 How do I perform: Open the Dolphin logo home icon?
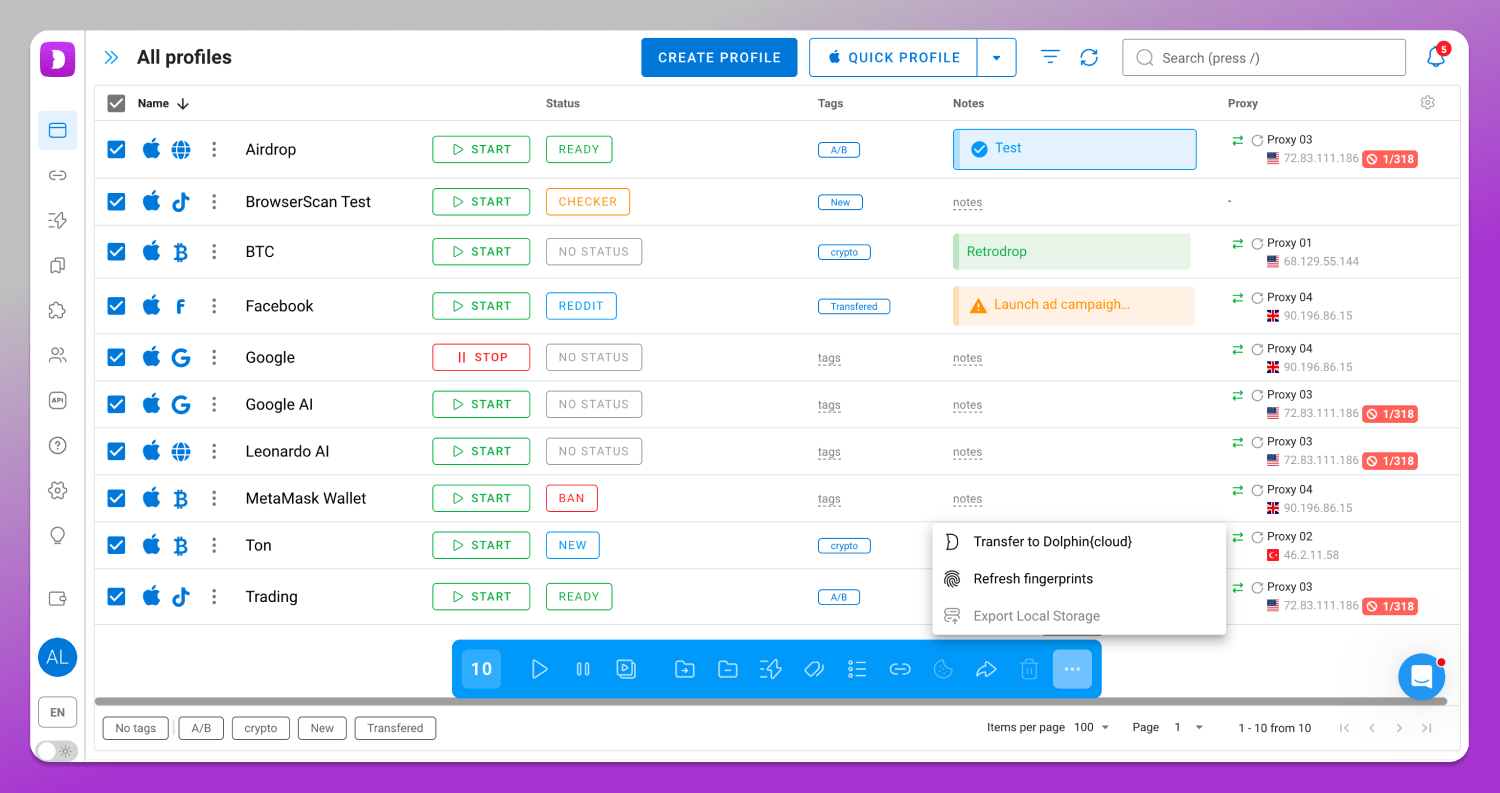pyautogui.click(x=57, y=59)
